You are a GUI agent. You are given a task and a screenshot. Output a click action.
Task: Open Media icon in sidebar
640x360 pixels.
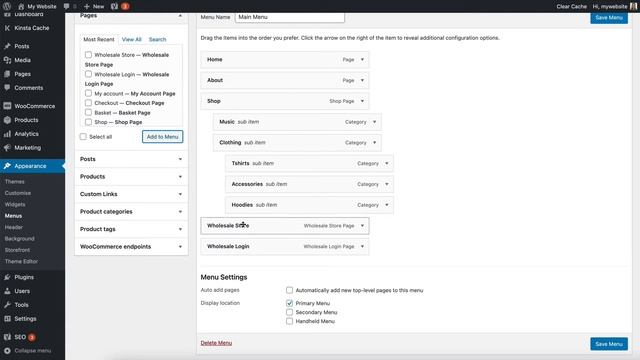7,60
